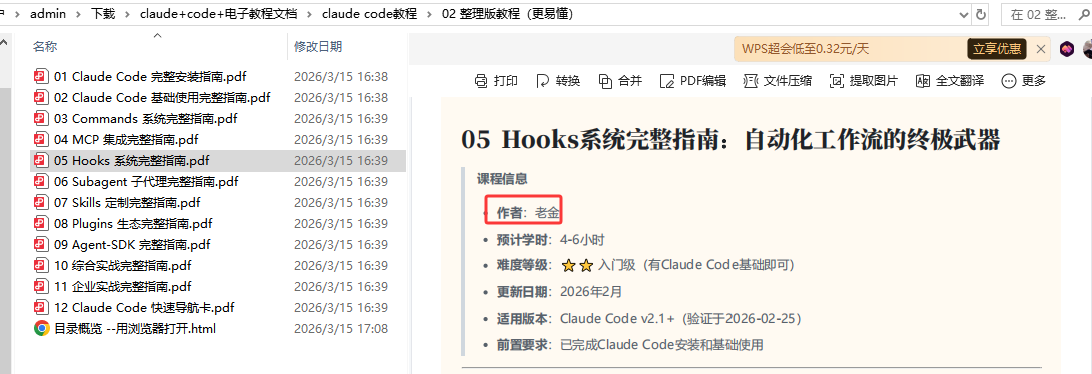
Task: Click the 全文翻译 translate icon
Action: 923,81
